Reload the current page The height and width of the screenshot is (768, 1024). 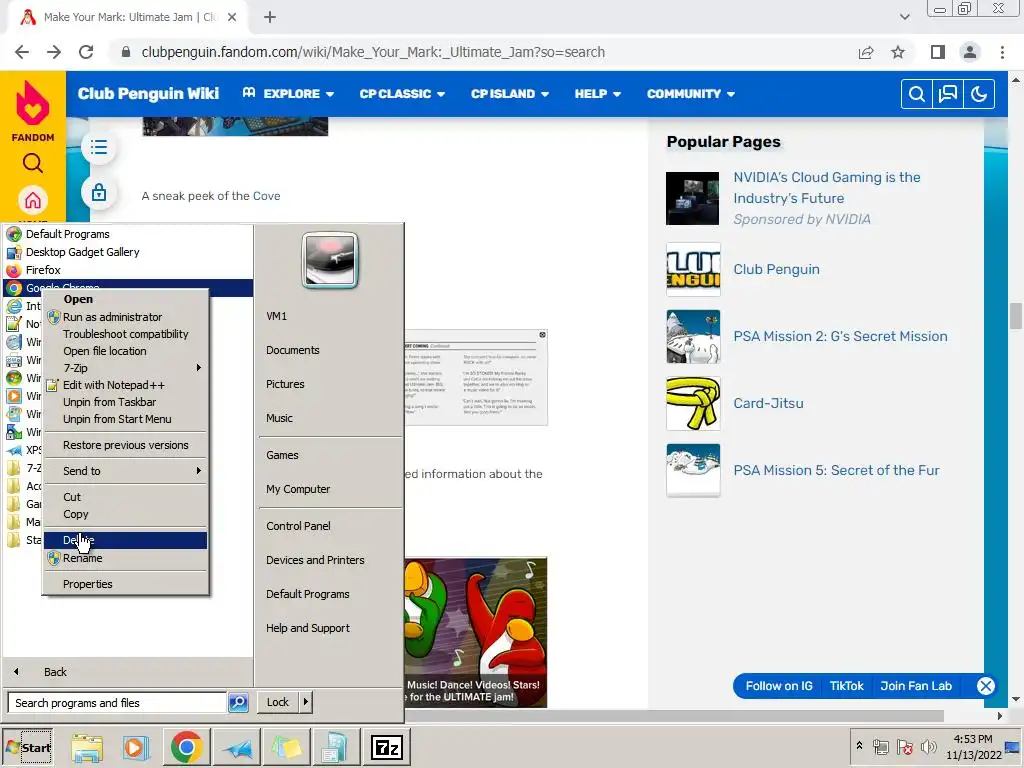pos(86,52)
